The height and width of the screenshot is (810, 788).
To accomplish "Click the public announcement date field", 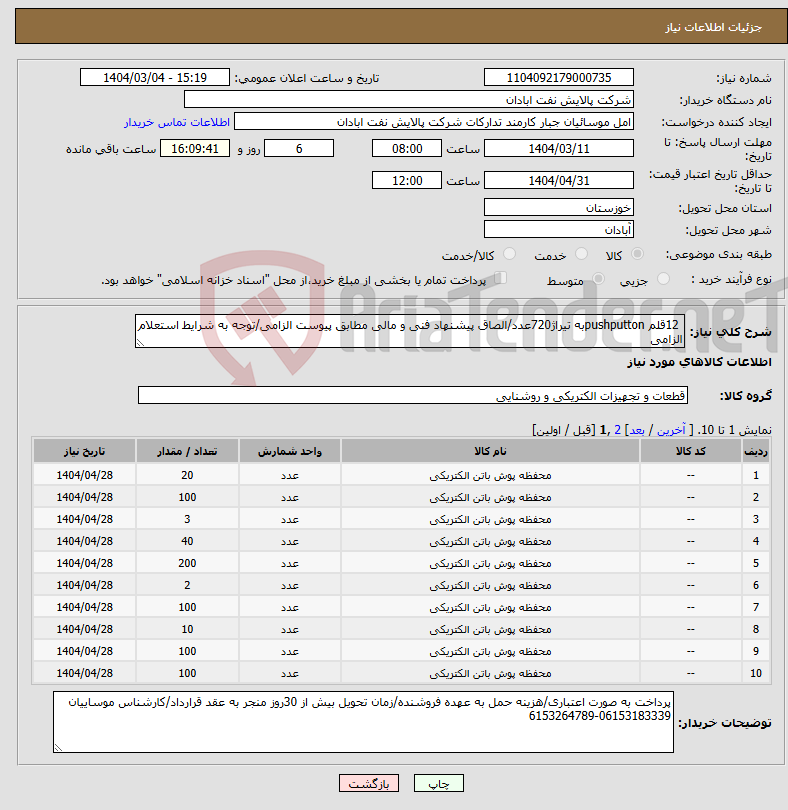I will point(154,77).
